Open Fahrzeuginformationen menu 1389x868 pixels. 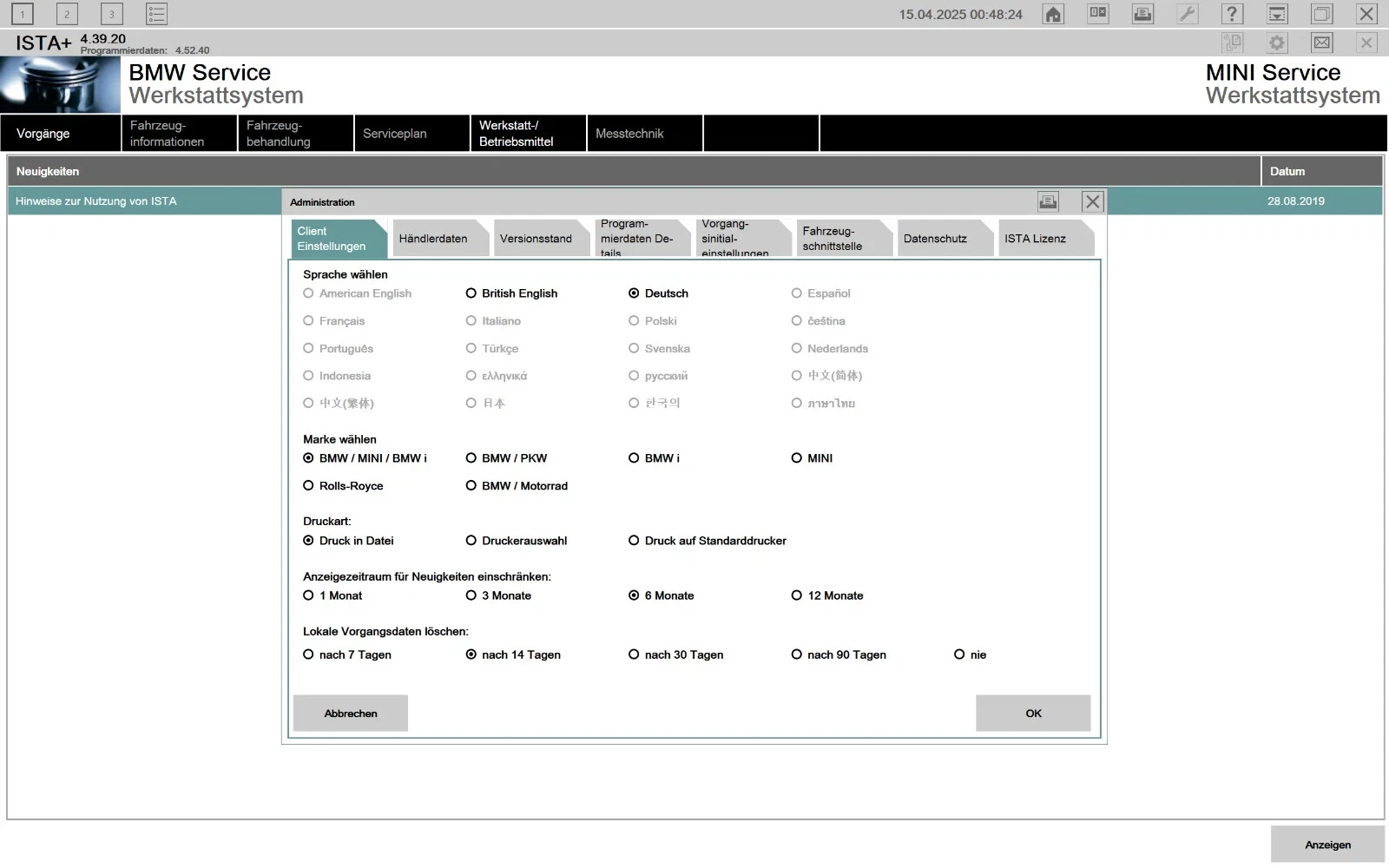point(180,134)
